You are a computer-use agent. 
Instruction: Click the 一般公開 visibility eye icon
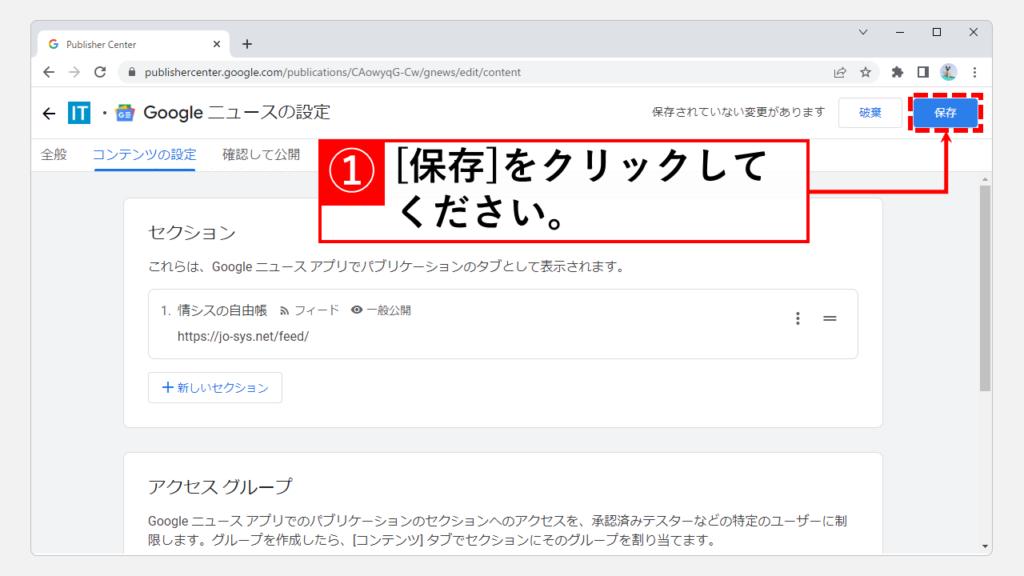point(357,311)
